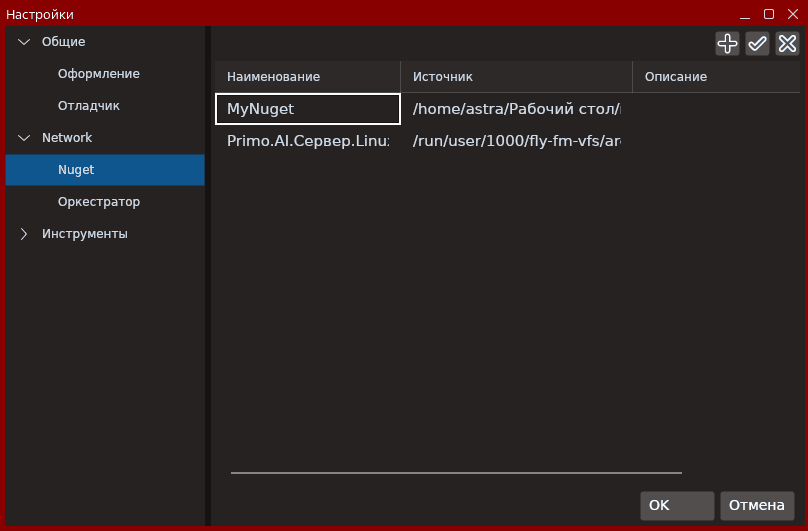
Task: Go to the Оркестратор settings page
Action: pyautogui.click(x=98, y=202)
